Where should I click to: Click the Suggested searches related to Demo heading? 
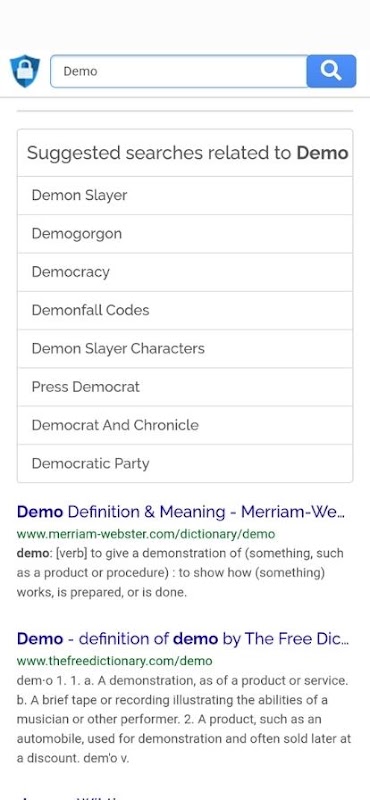[x=187, y=153]
